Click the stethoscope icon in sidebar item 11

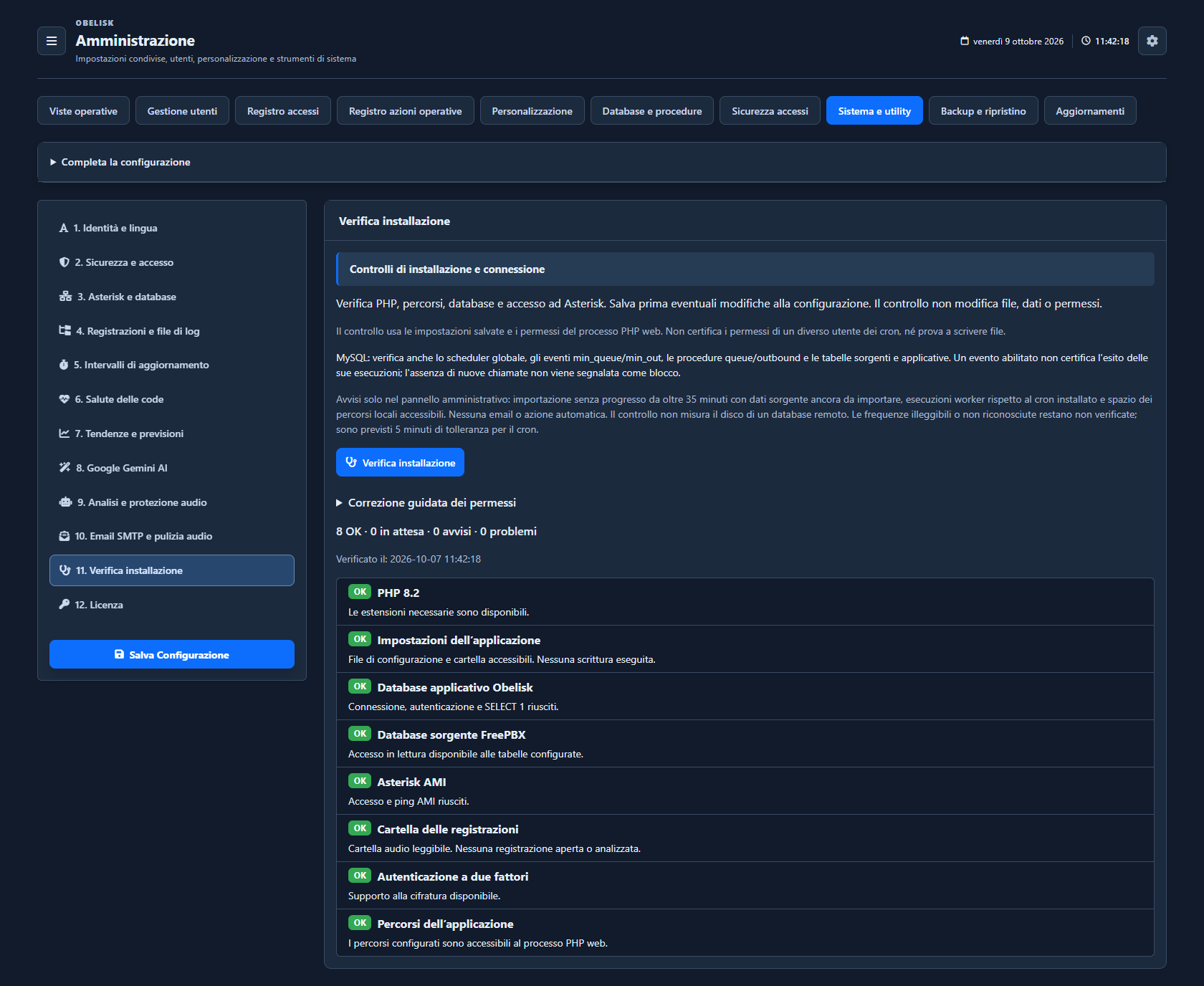pos(65,570)
